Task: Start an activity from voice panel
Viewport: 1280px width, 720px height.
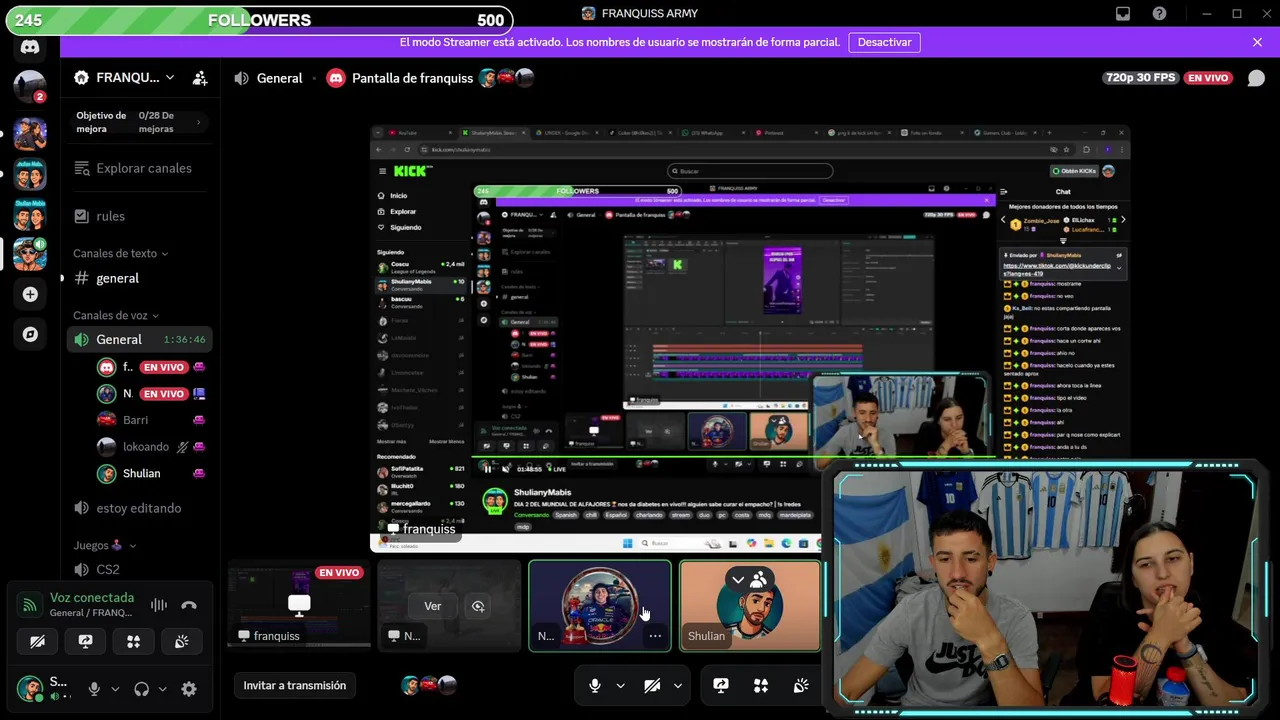Action: point(133,641)
